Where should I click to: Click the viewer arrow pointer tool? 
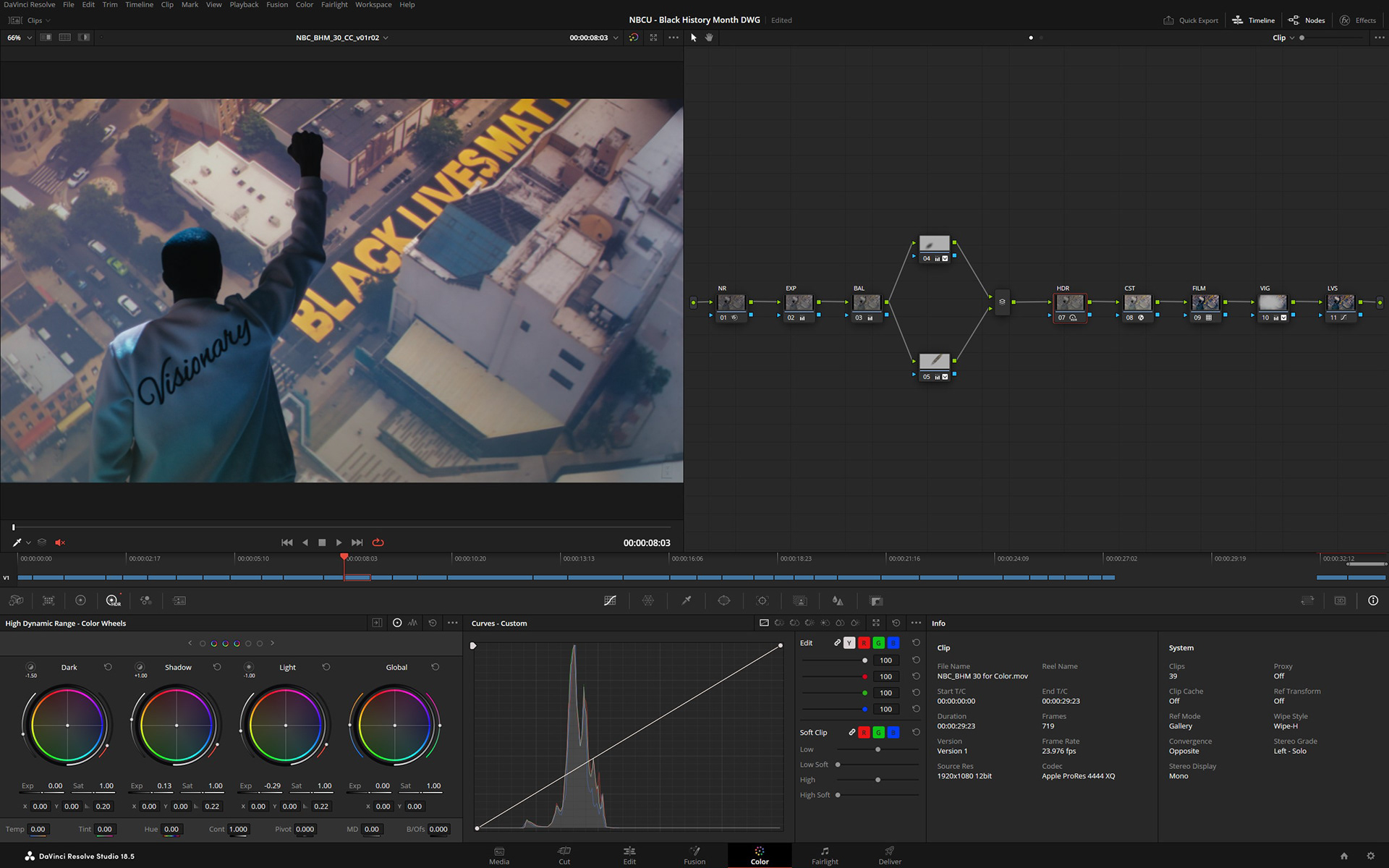[x=694, y=38]
